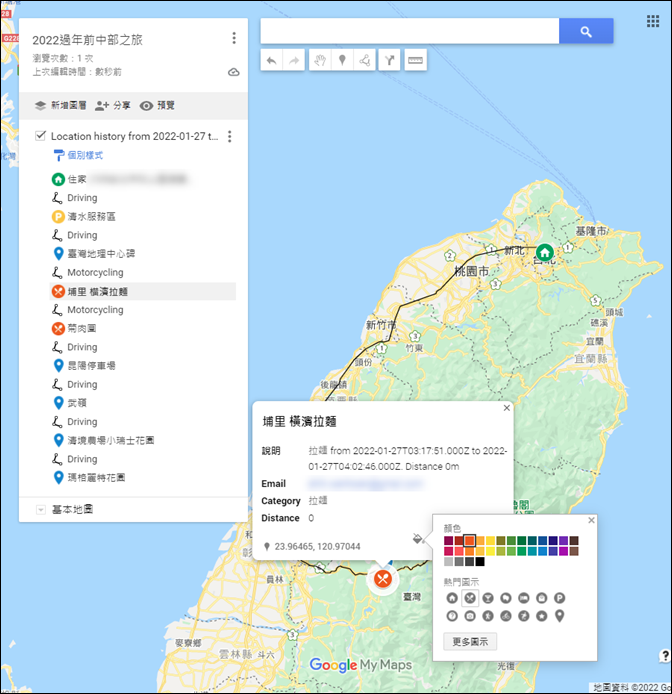Select the 菊肉圓 restaurant item
The image size is (672, 694).
click(x=143, y=328)
